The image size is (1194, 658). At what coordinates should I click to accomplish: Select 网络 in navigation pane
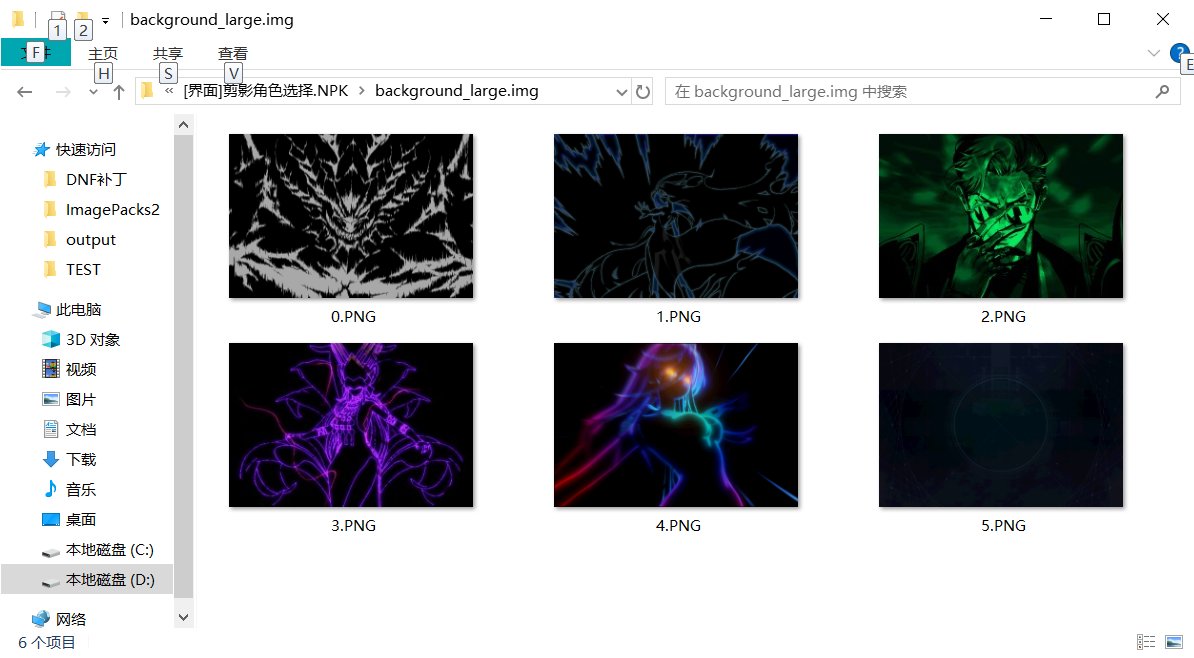[71, 619]
